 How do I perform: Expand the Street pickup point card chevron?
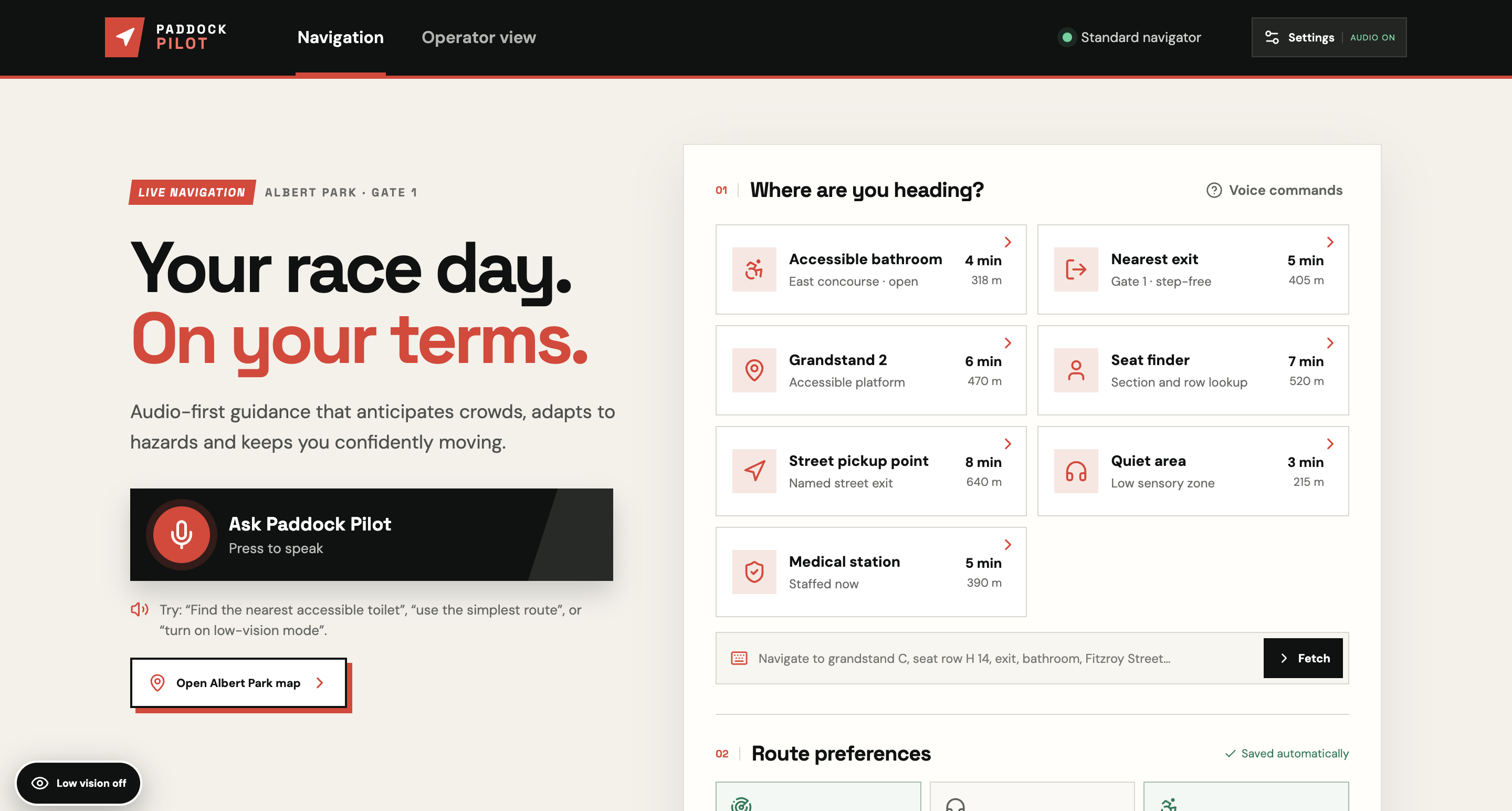[x=1008, y=444]
